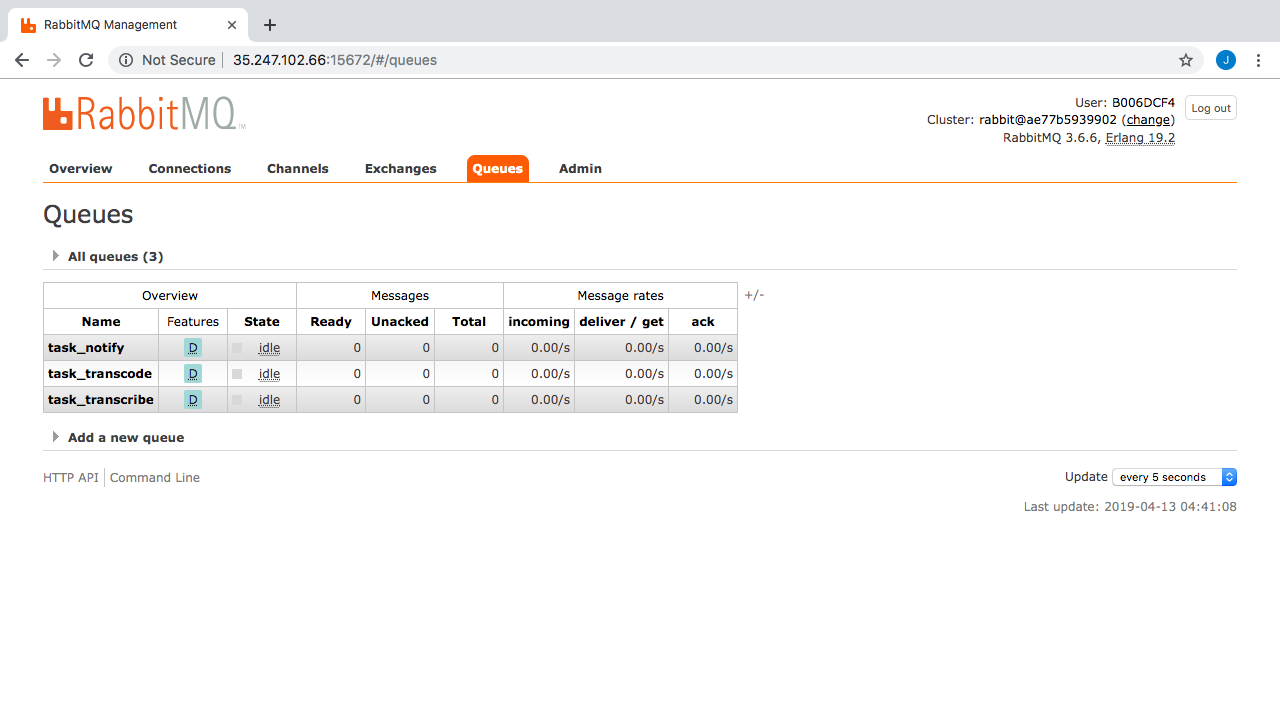Open the task_transcribe queue
Screen dimensions: 1280x720
(101, 400)
